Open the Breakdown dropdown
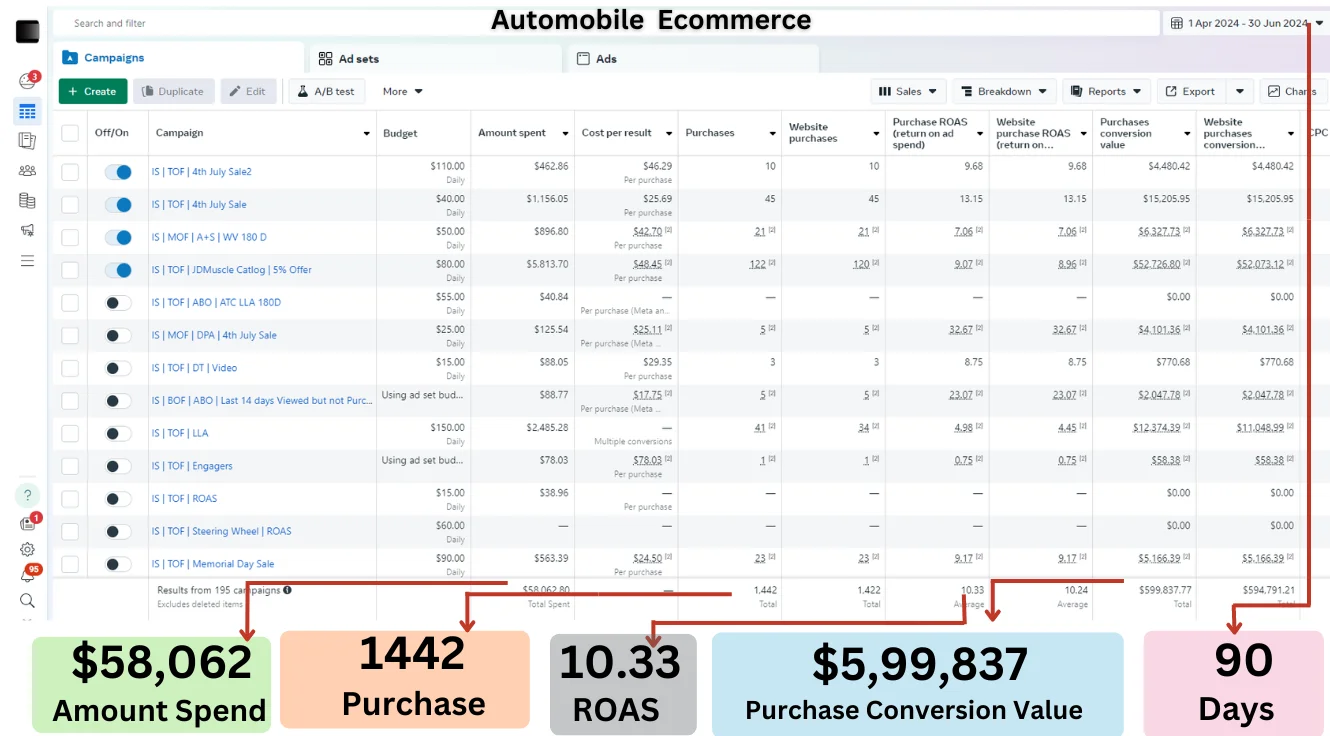 [x=1004, y=91]
